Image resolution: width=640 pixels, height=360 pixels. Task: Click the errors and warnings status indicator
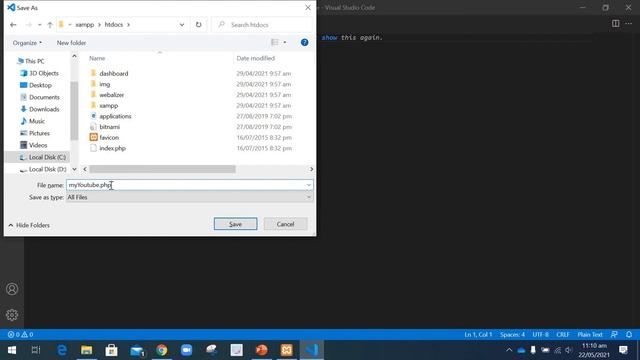20,335
